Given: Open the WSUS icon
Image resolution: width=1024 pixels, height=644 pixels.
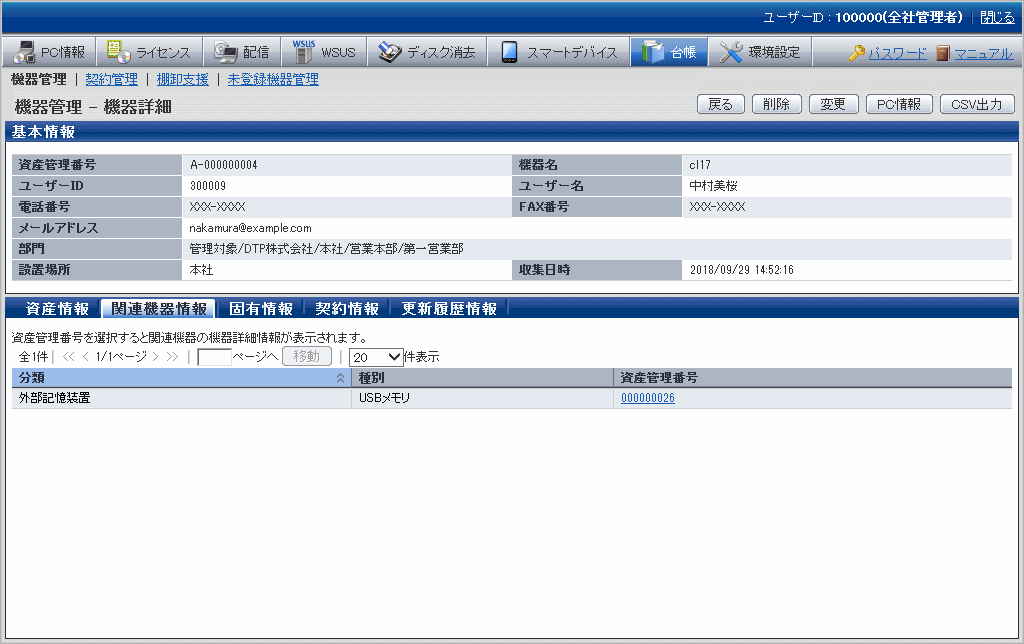Looking at the screenshot, I should 303,52.
